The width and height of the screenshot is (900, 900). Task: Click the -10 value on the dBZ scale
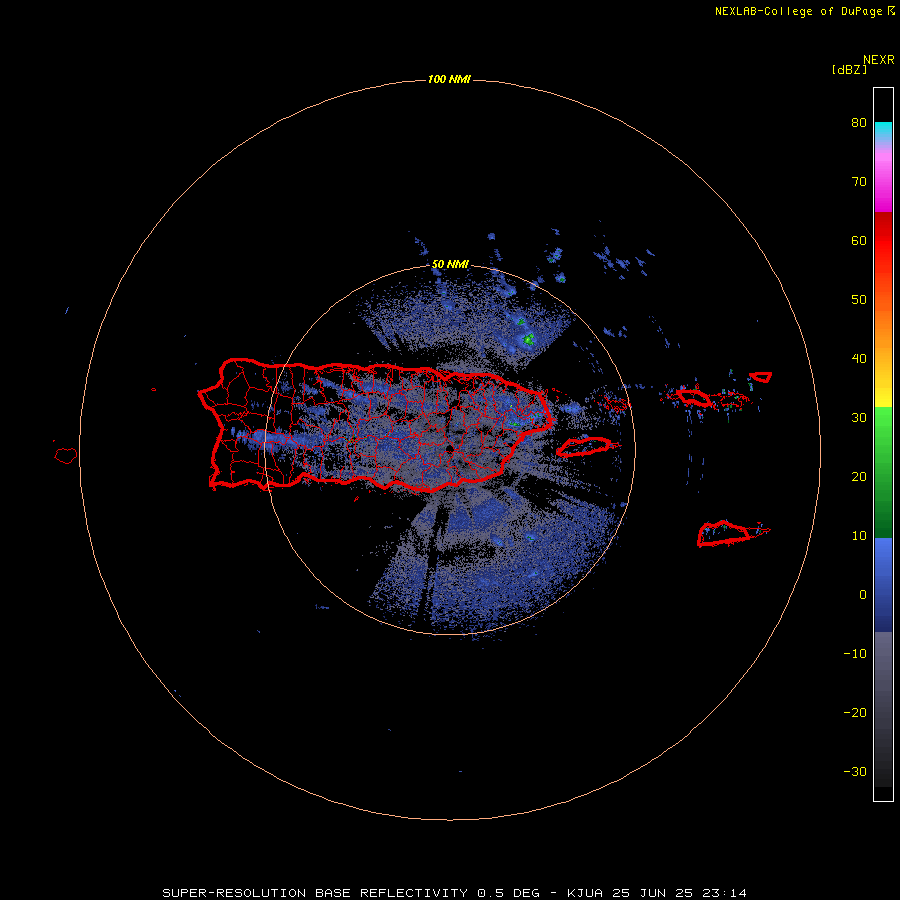click(855, 654)
